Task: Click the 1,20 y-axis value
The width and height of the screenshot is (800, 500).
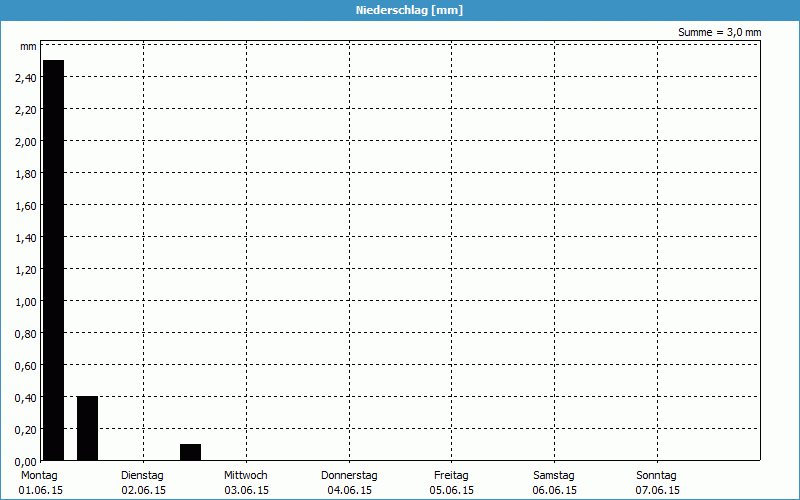Action: (x=26, y=270)
